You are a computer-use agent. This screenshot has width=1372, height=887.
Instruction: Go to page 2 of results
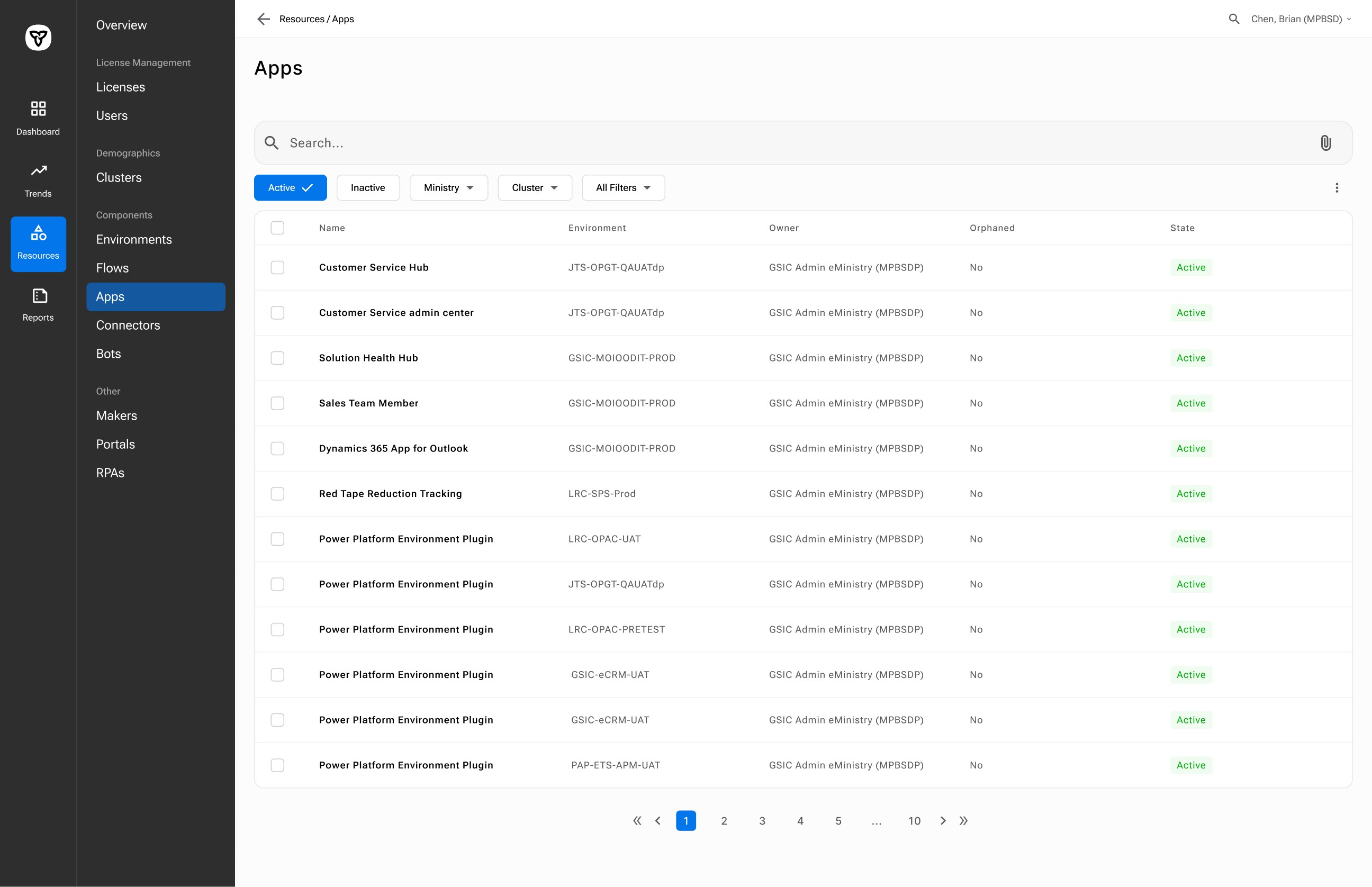coord(724,821)
